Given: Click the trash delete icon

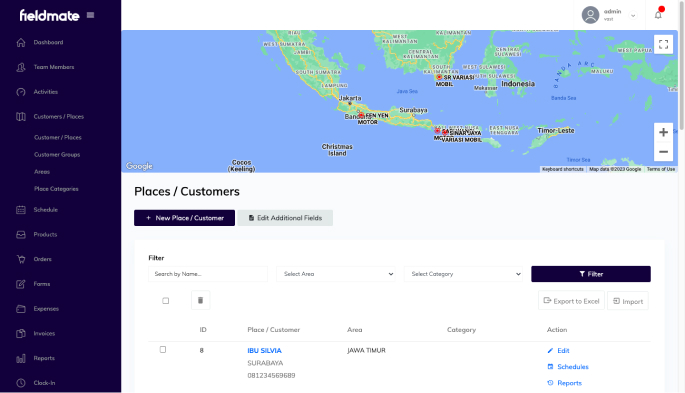Looking at the screenshot, I should (x=201, y=300).
